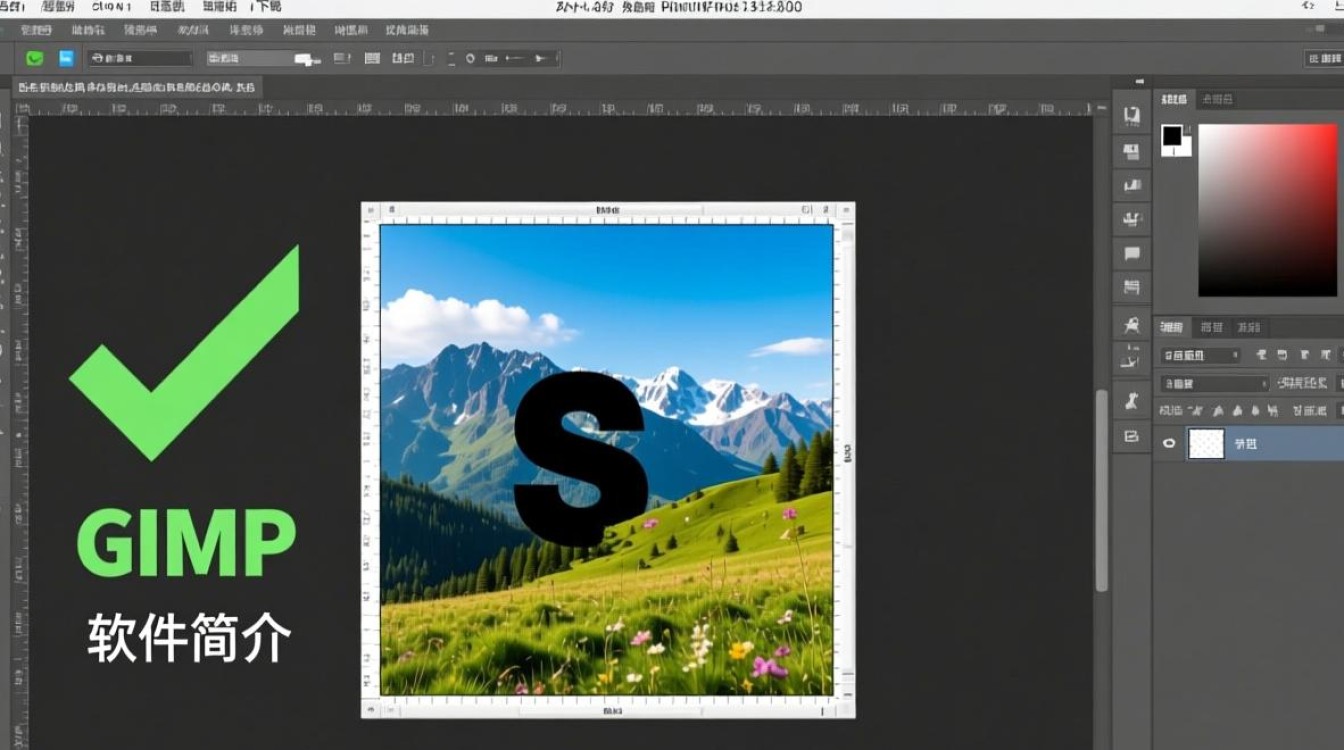Flip the white toggle switch in the options bar
Screen dimensions: 1344x750
point(306,59)
